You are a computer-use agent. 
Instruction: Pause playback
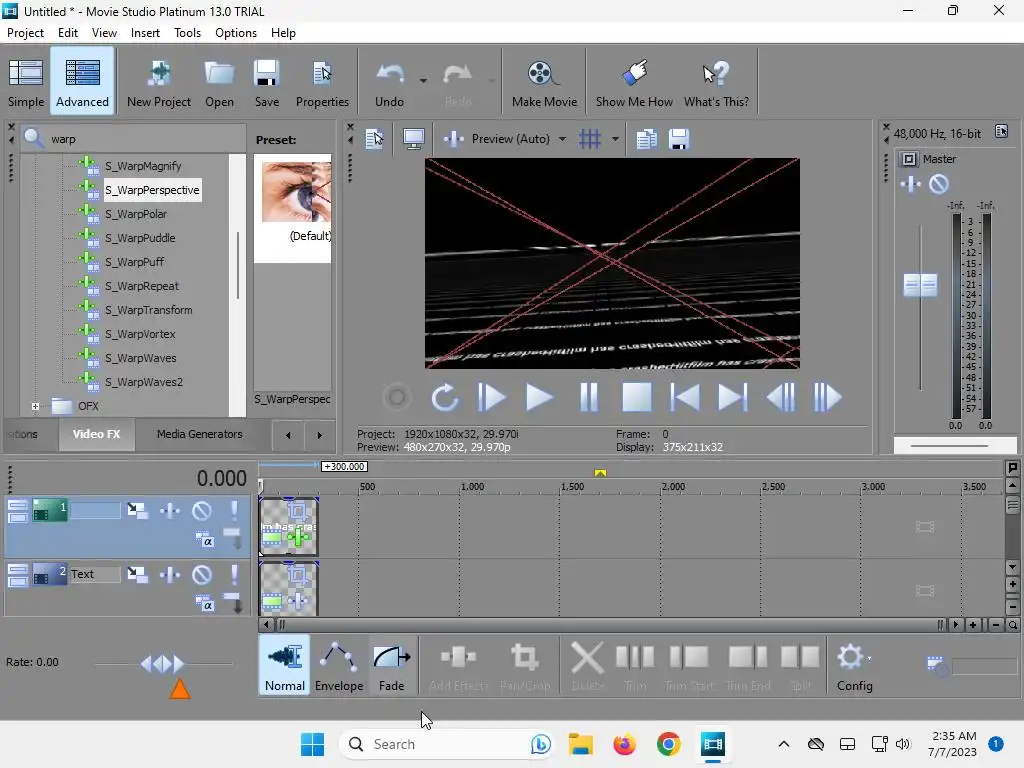(589, 397)
